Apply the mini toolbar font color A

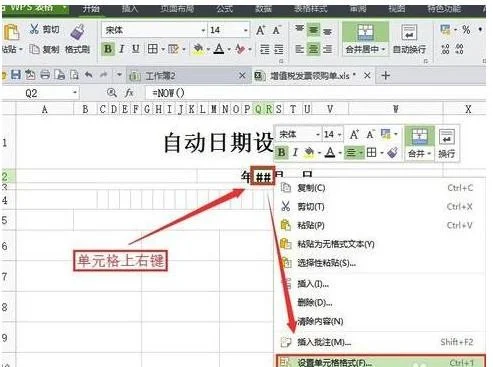(330, 153)
